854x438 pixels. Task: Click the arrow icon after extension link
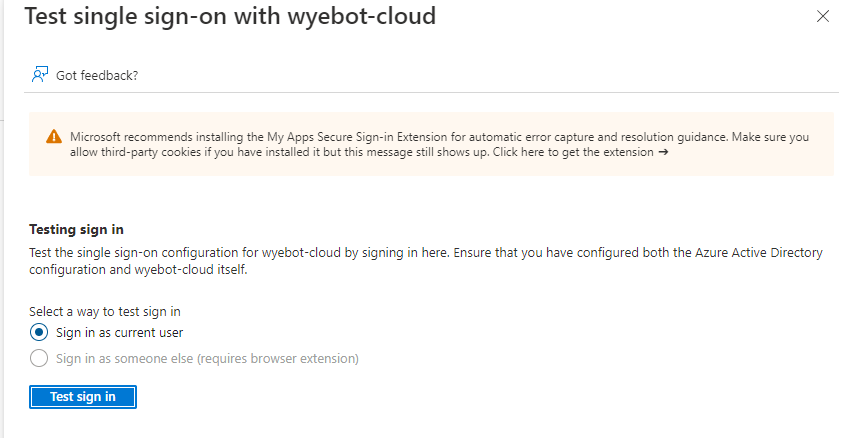point(663,152)
